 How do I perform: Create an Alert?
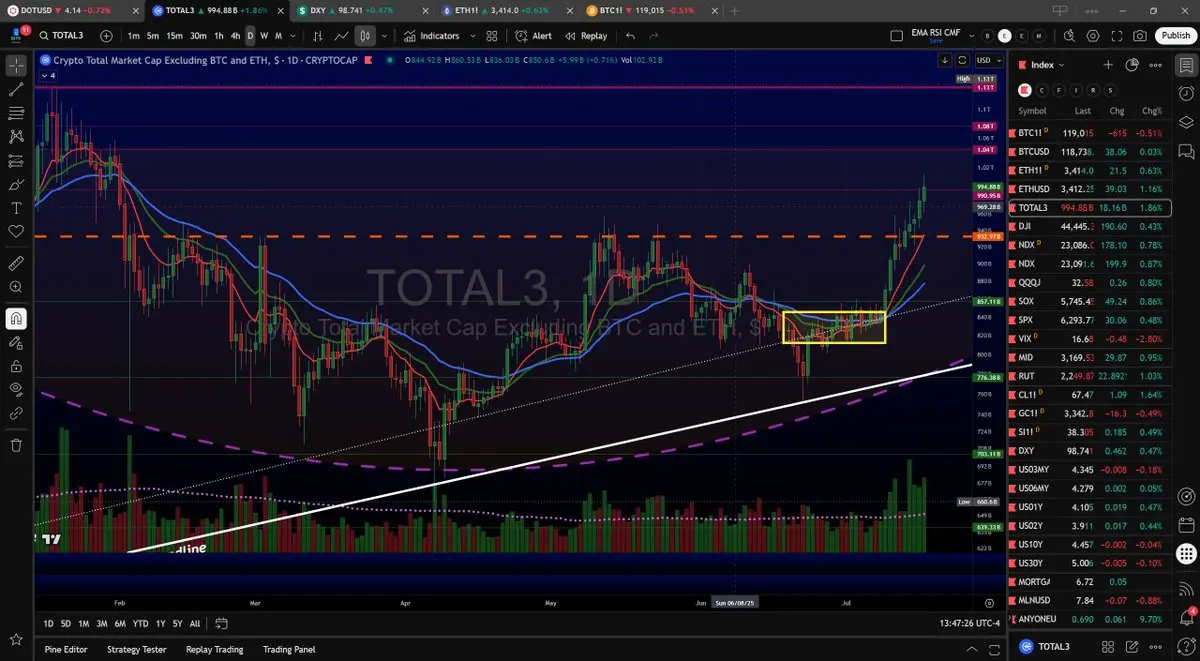(534, 36)
